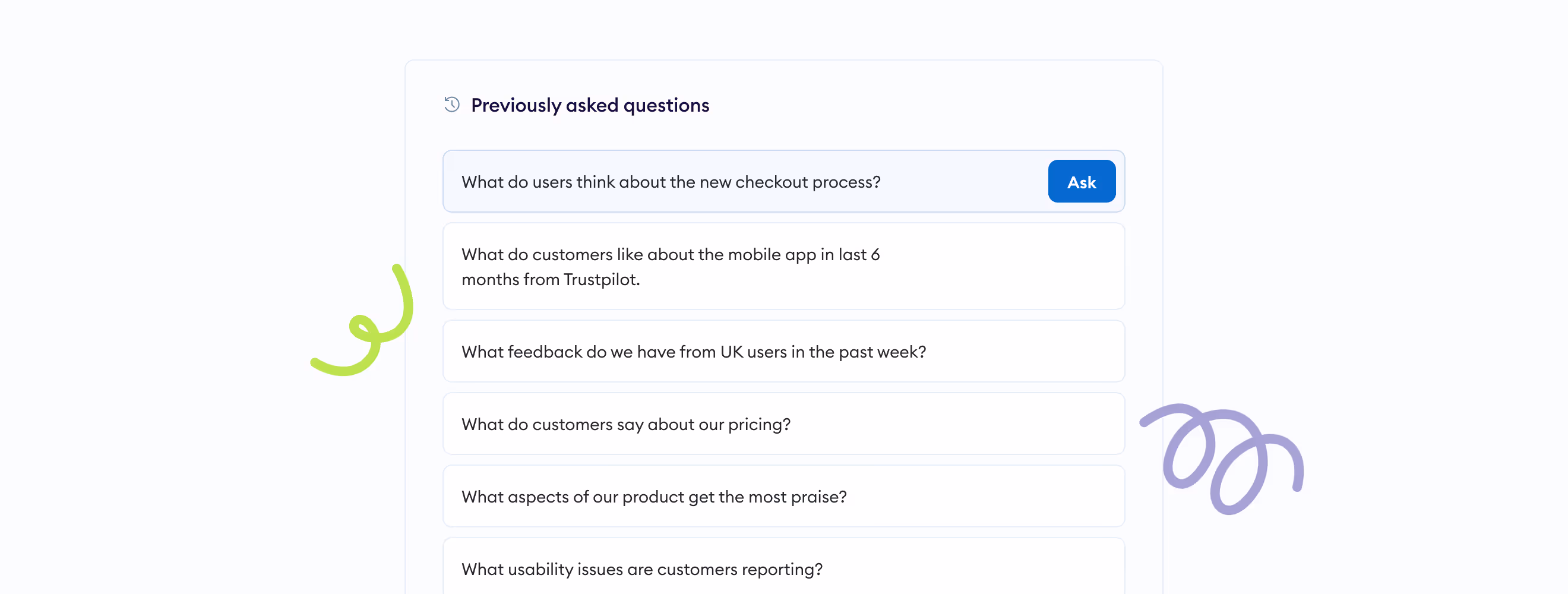
Task: Choose the mobile app Trustpilot question
Action: point(669,267)
